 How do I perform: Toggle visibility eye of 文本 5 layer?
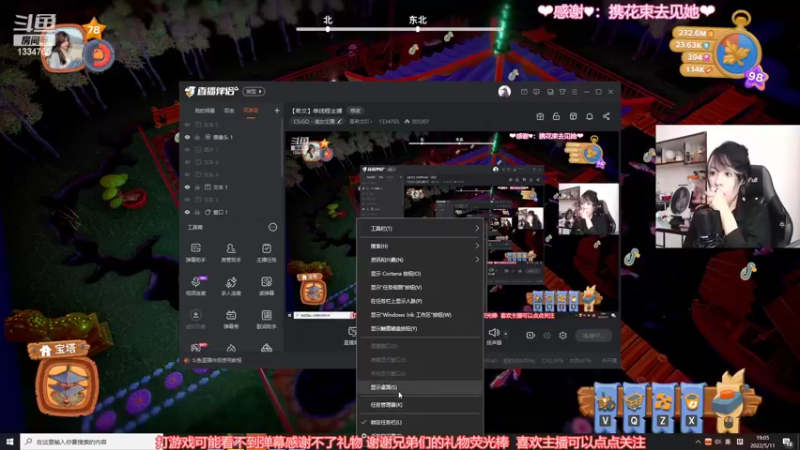pos(187,124)
